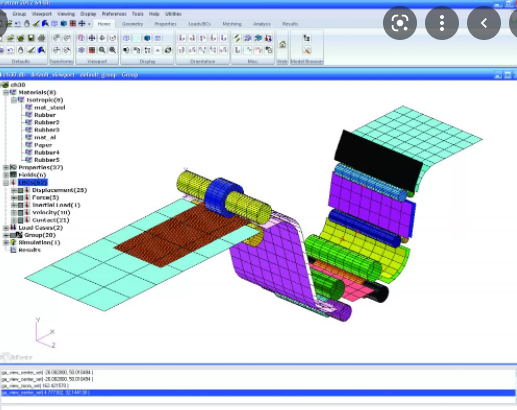Screen dimensions: 517x410
Task: Click the save disk icon in Defaults group
Action: coord(31,38)
